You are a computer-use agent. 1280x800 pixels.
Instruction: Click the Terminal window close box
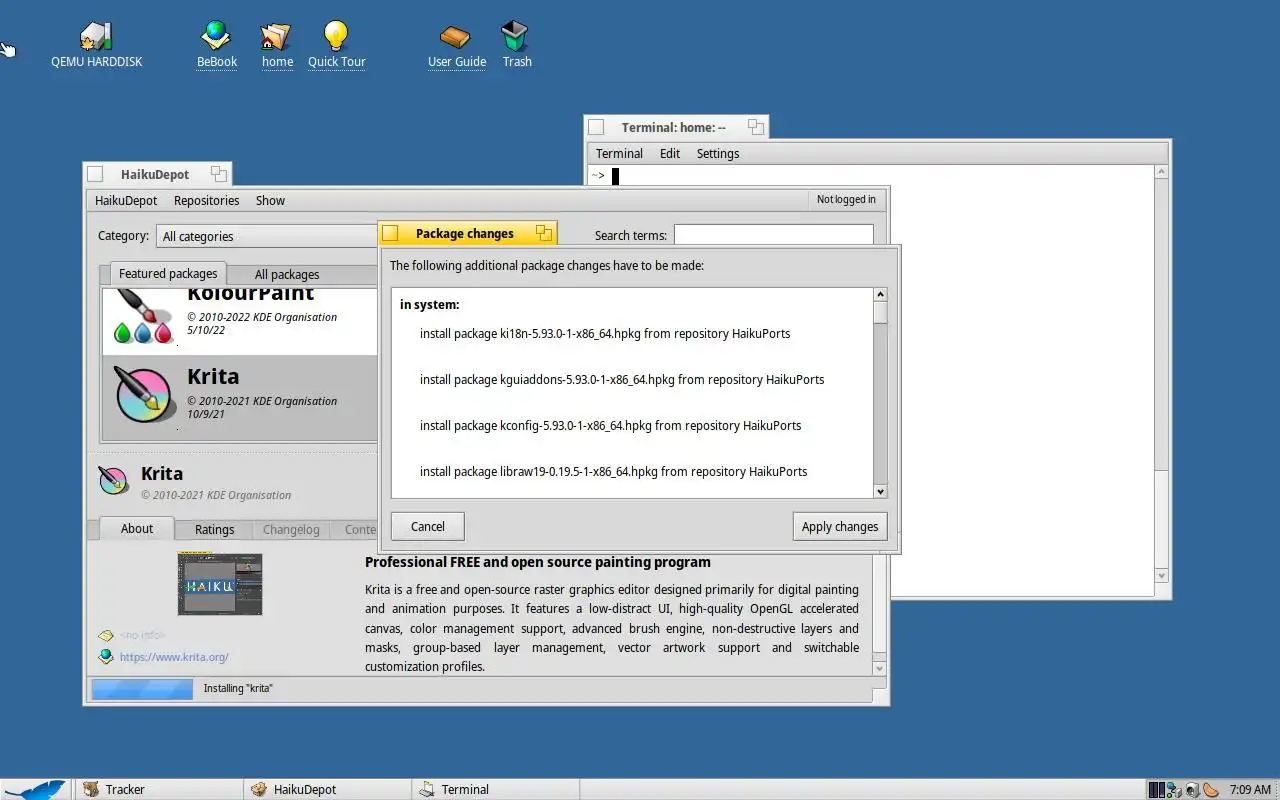(x=596, y=127)
